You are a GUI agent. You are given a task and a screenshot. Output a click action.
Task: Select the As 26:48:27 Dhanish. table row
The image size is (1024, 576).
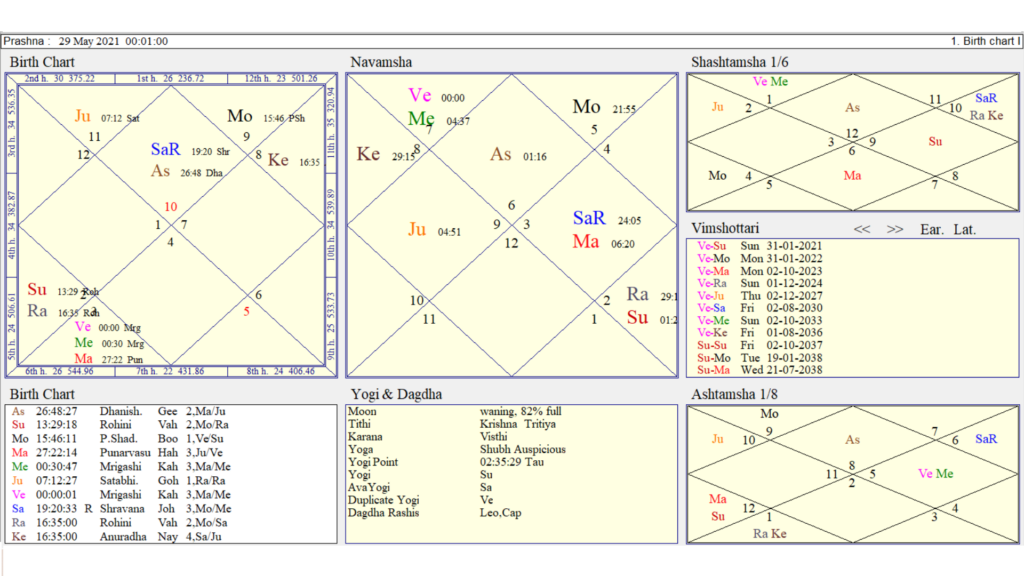[119, 411]
